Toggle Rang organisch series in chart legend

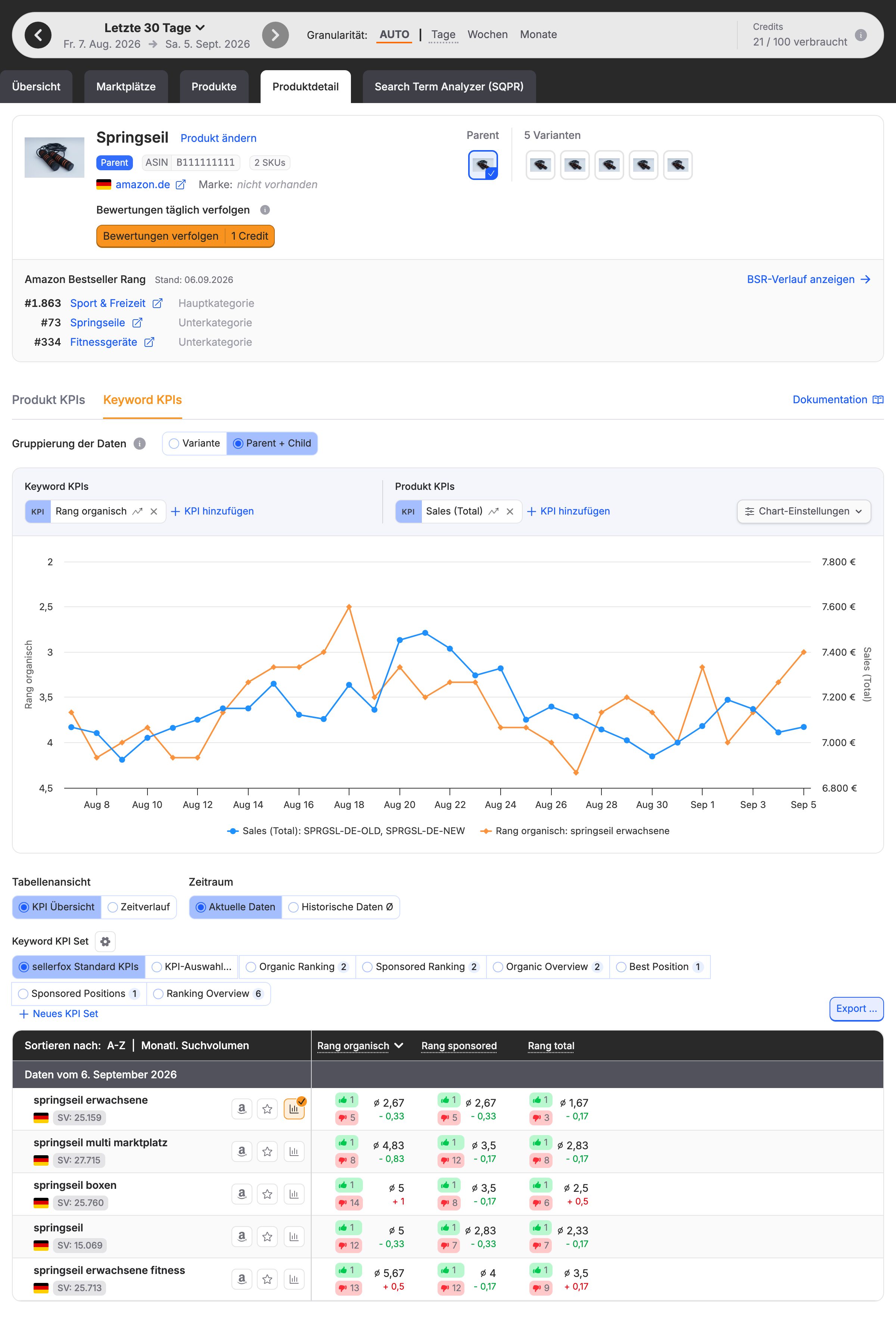[x=575, y=831]
